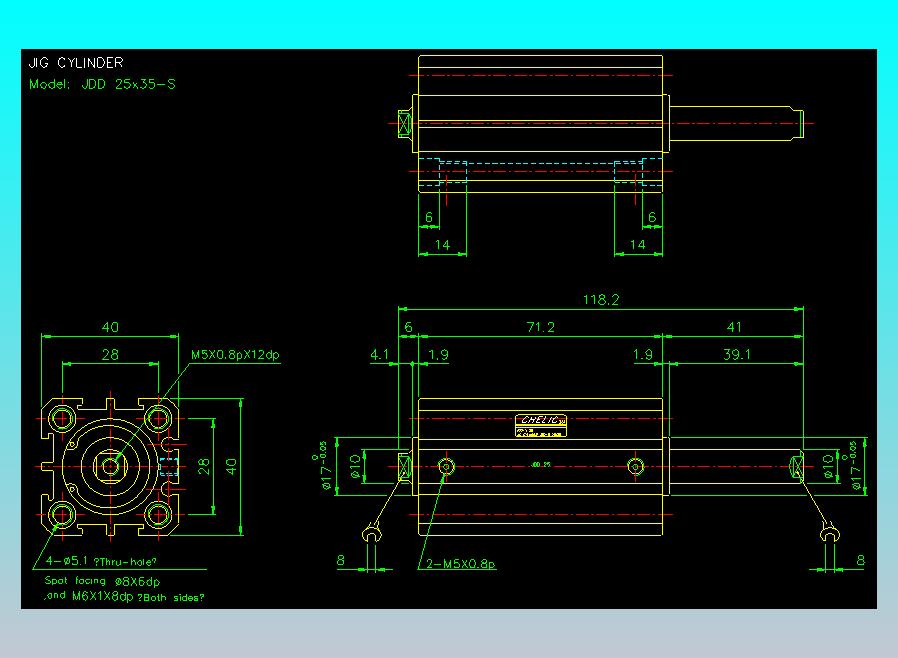Screen dimensions: 898x658
Task: Click the 2-M5X0.8p port callout
Action: (x=460, y=564)
